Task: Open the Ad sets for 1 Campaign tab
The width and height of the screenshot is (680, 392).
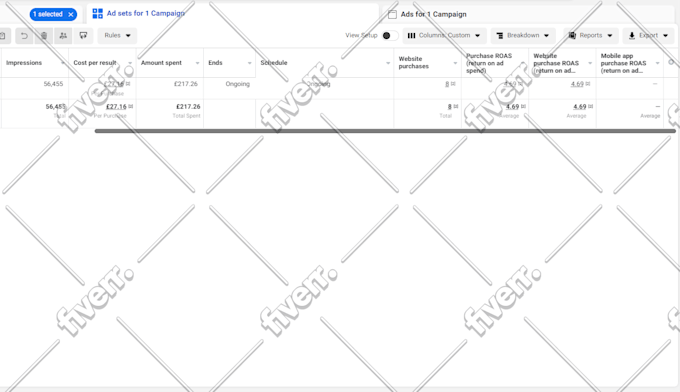Action: tap(145, 13)
